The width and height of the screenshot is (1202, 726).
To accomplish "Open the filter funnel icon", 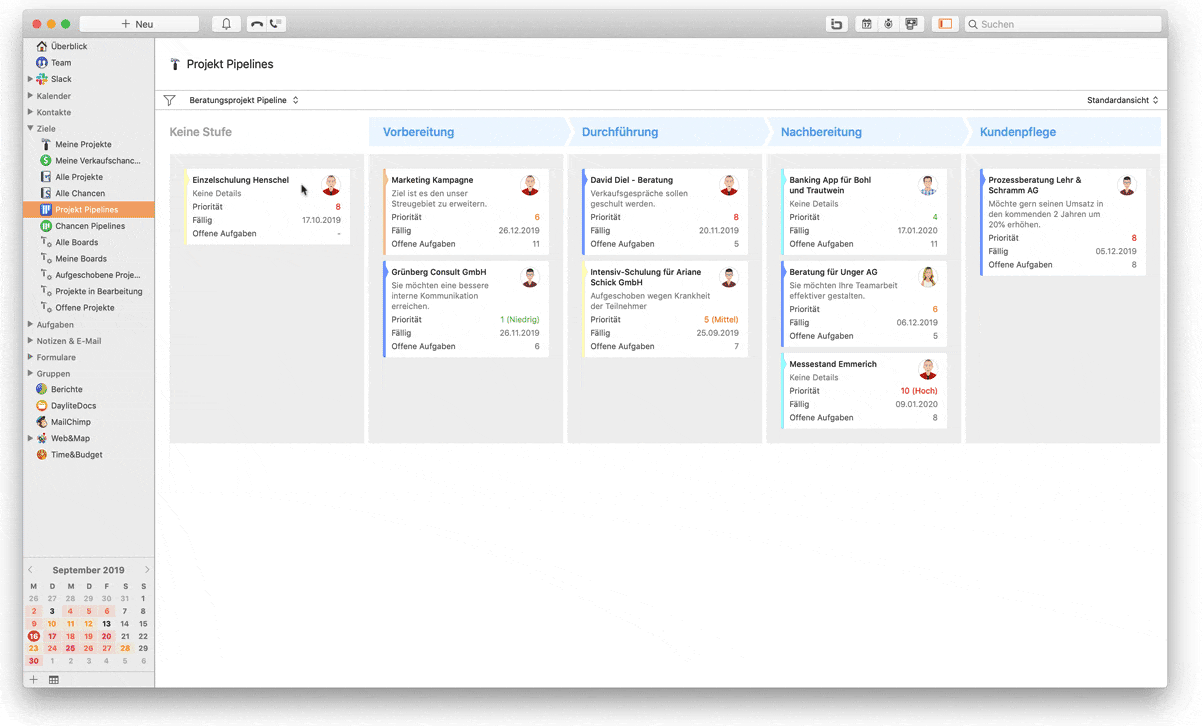I will click(x=169, y=100).
